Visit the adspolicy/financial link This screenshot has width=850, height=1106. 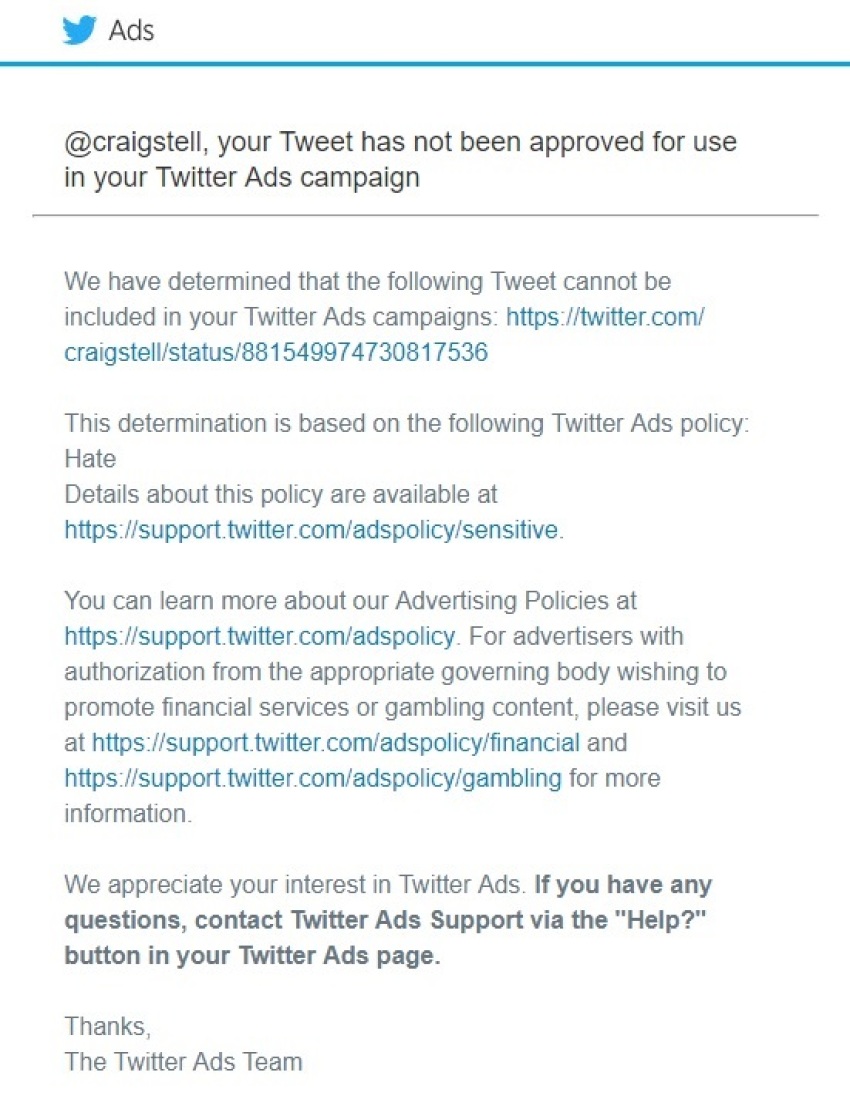[x=336, y=743]
